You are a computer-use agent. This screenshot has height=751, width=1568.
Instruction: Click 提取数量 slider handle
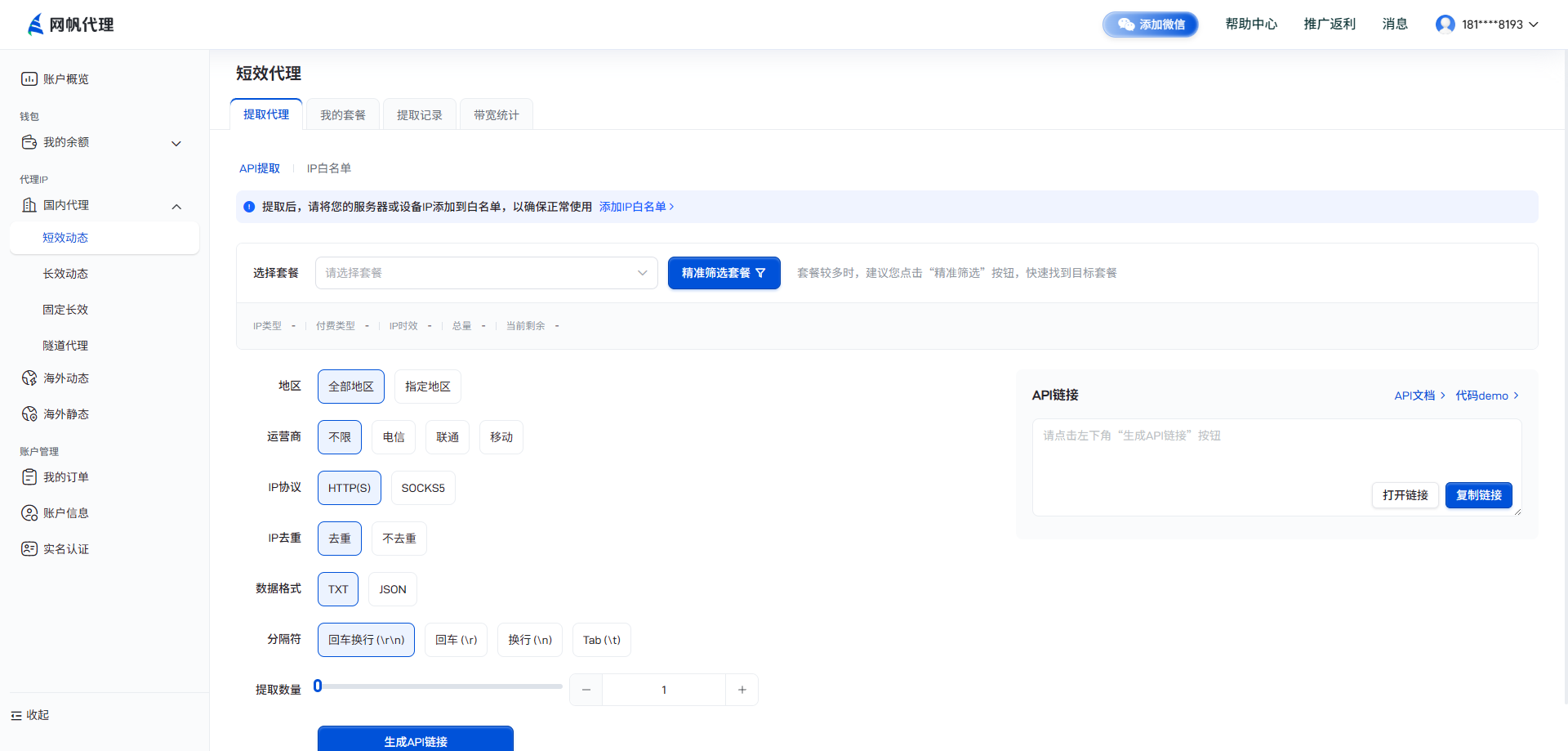pyautogui.click(x=318, y=686)
